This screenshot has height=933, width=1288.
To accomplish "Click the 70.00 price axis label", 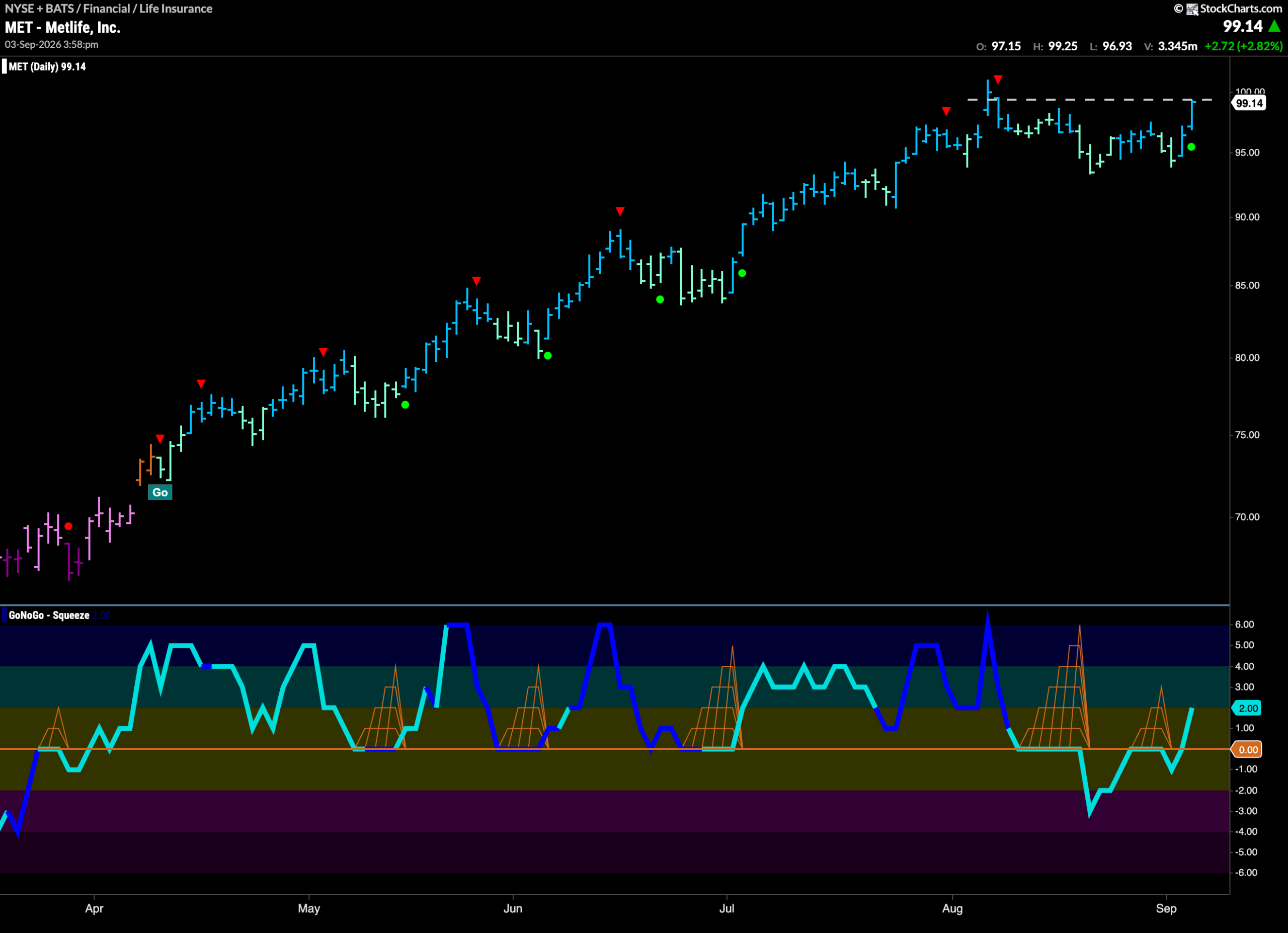I will (1247, 517).
